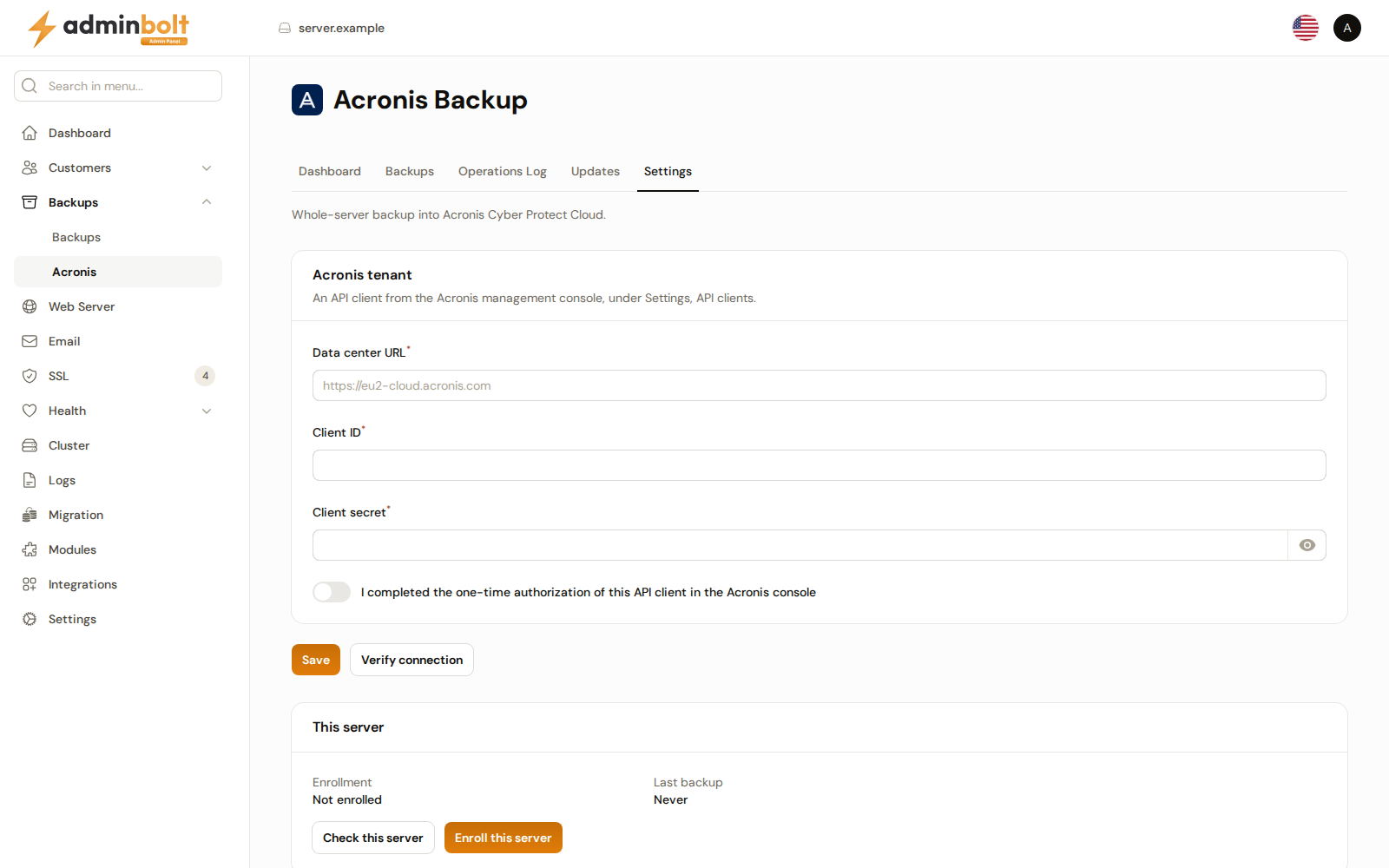Click the server.example hostname text
The height and width of the screenshot is (868, 1389).
click(341, 28)
